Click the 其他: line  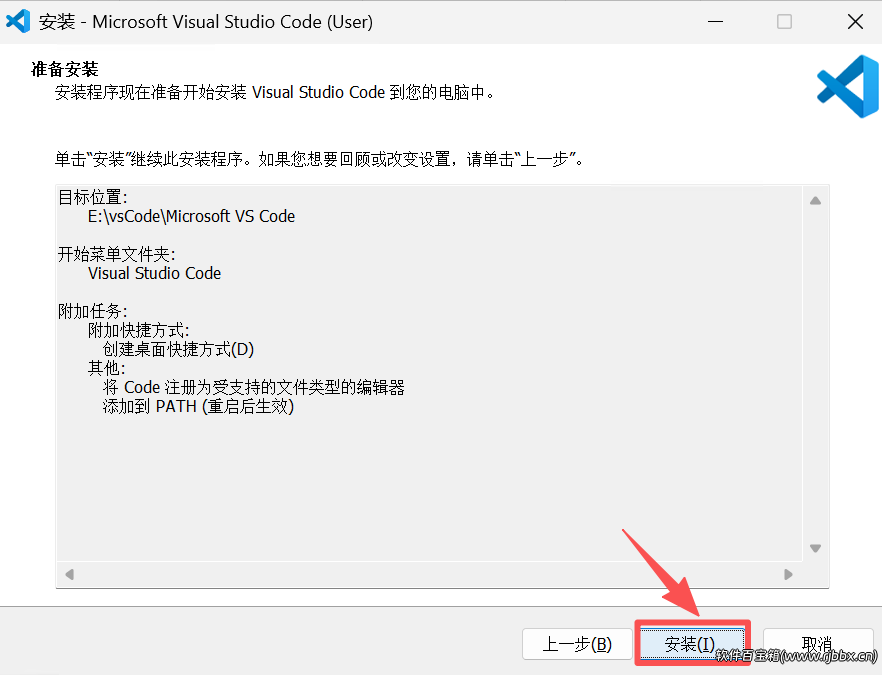tap(106, 368)
